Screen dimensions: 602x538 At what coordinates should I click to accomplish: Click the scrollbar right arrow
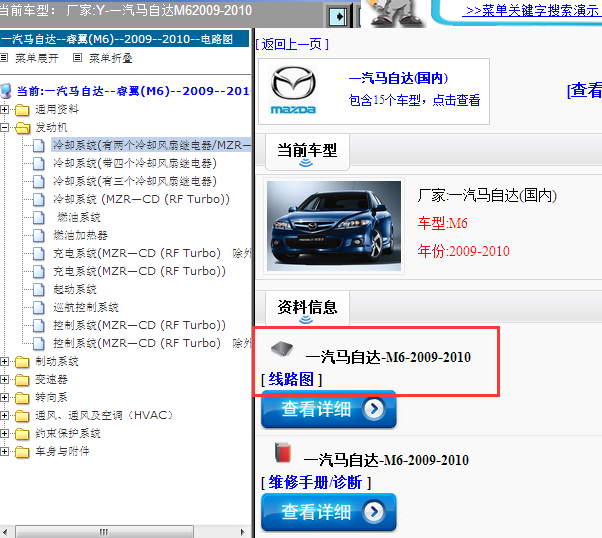coord(242,532)
